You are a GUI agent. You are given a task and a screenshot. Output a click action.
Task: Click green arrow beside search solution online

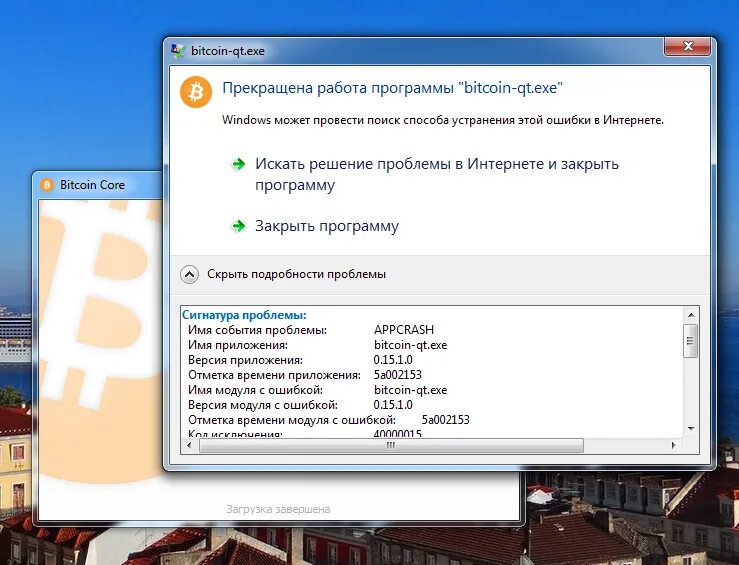[x=238, y=164]
